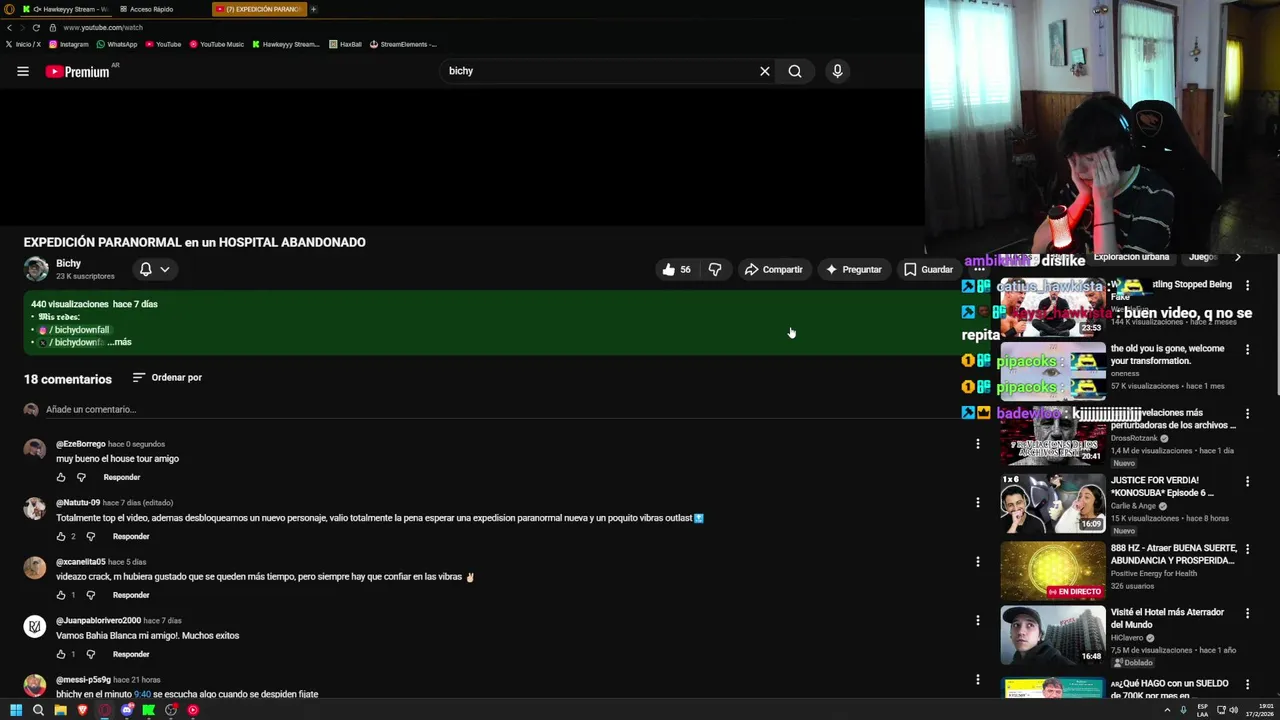Open options menu for @Juanpablorivero2000 comment

click(x=978, y=620)
